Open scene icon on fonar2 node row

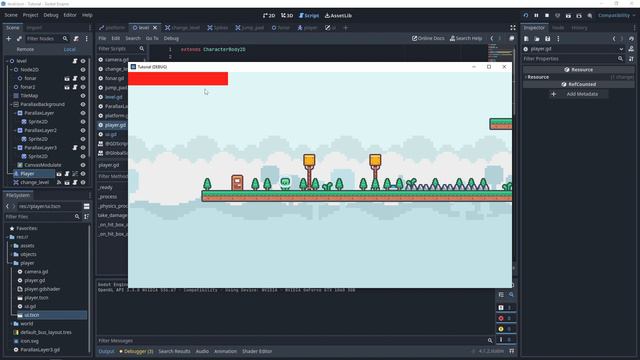tap(67, 87)
